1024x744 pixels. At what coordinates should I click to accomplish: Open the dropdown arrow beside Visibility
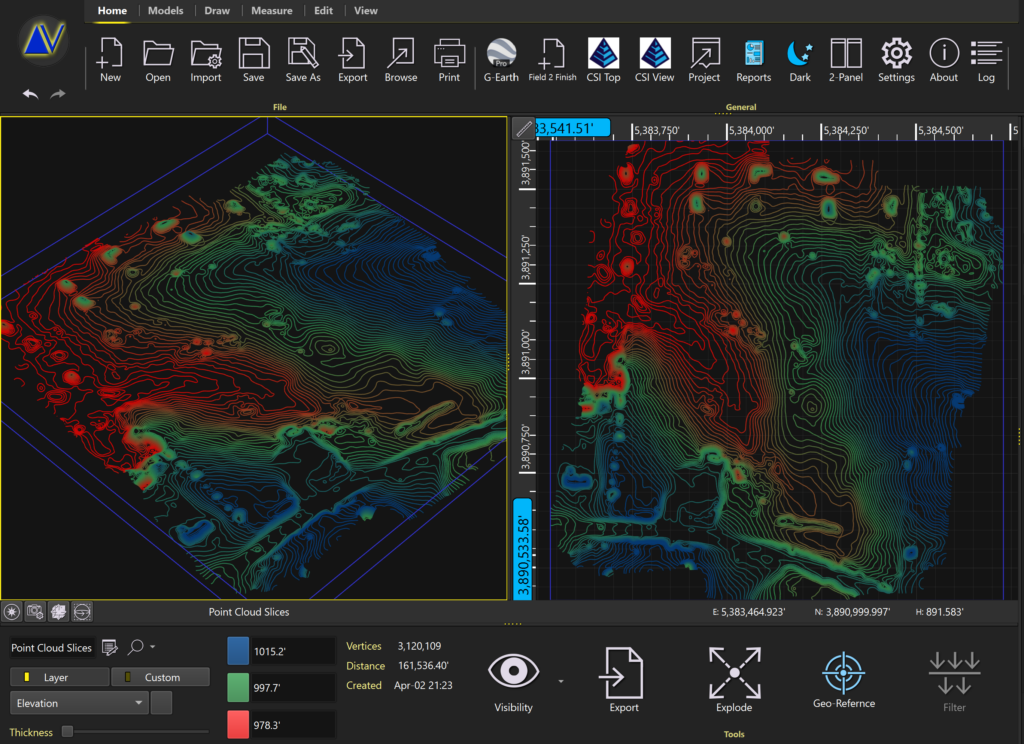[x=561, y=681]
